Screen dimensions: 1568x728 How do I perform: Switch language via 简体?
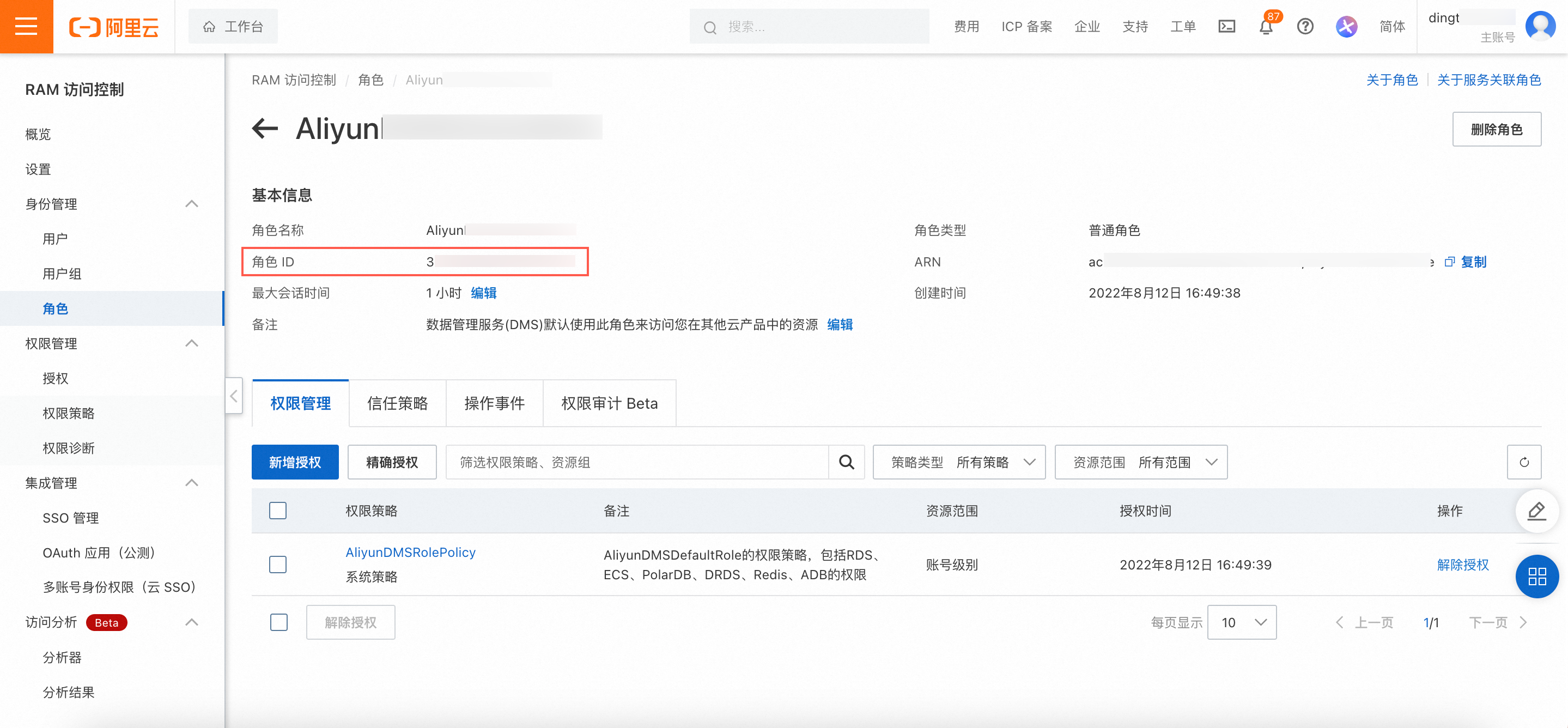[x=1391, y=27]
